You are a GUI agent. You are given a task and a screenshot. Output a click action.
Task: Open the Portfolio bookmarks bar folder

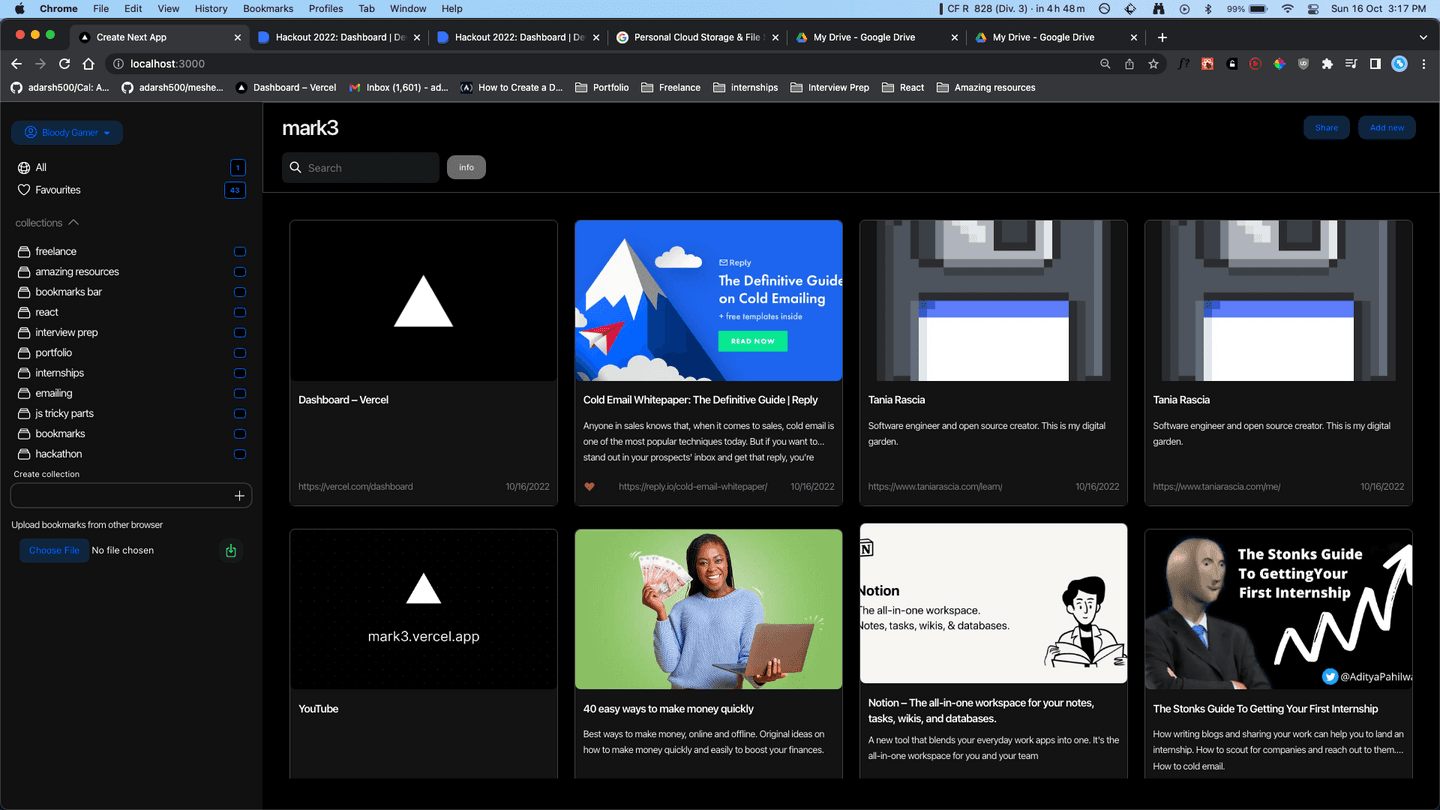(602, 87)
